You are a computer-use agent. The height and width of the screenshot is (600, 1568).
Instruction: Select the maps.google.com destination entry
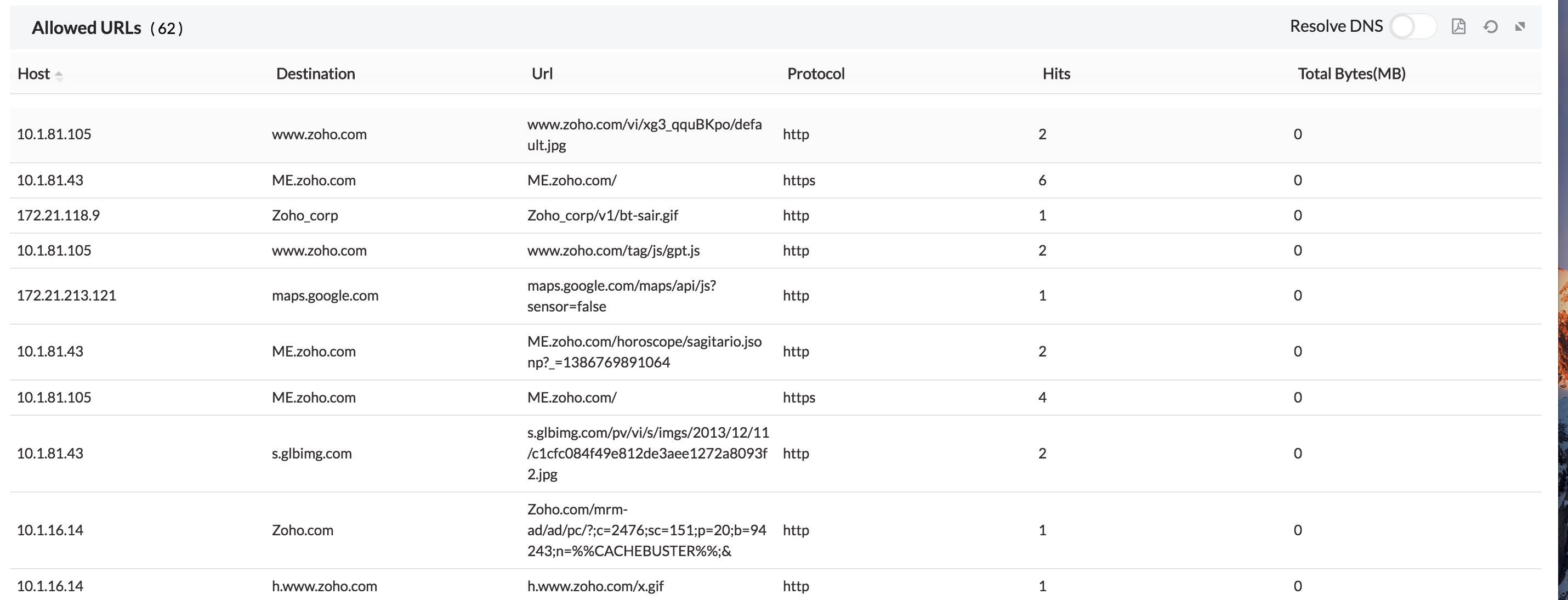[x=325, y=296]
